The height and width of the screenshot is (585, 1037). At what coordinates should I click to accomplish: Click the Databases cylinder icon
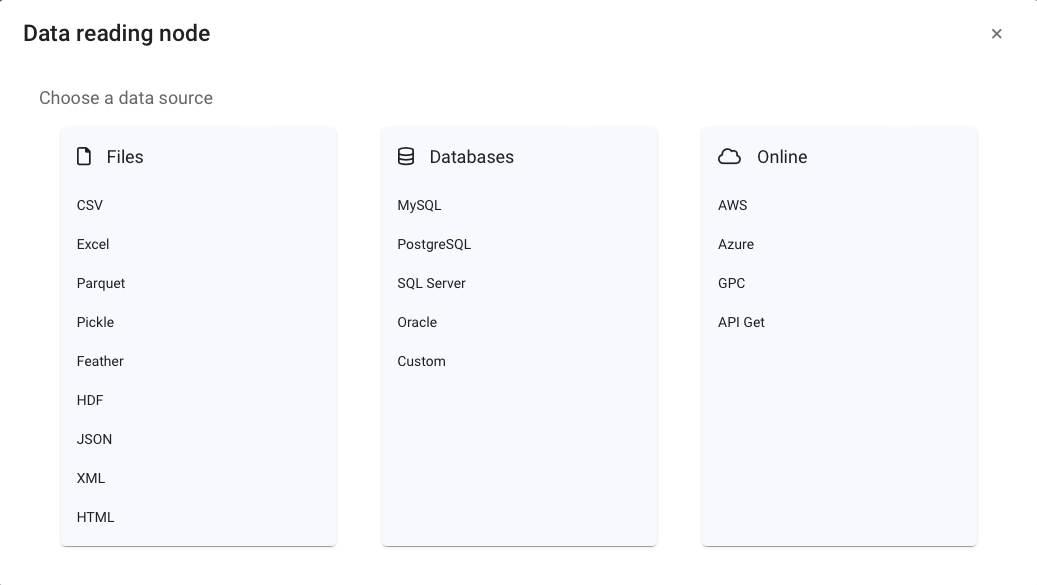406,157
